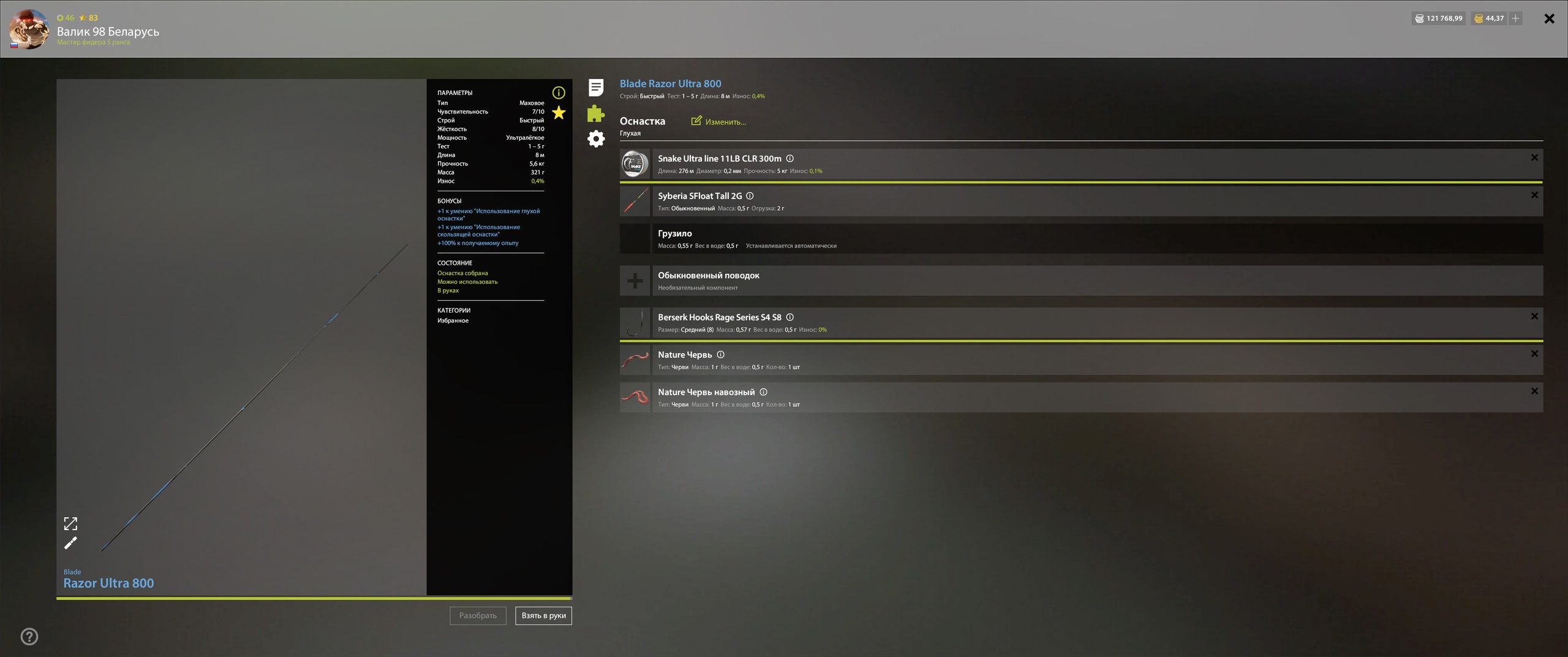Click the Syberia SFloat Tall 2G name
This screenshot has height=657, width=1568.
coord(699,196)
